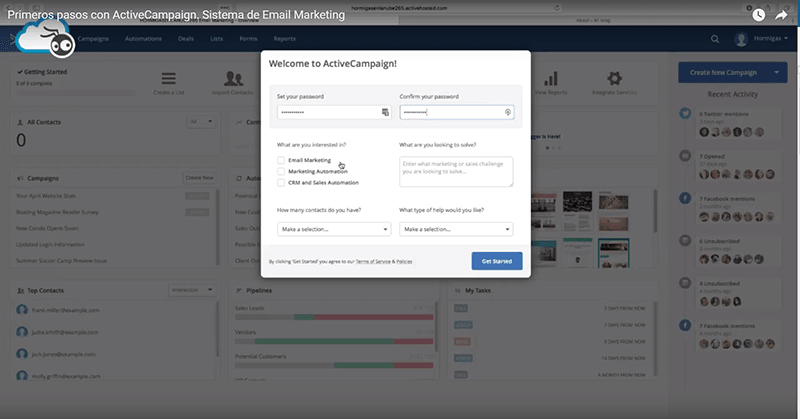800x419 pixels.
Task: Open the Terms of Service link
Action: [373, 261]
